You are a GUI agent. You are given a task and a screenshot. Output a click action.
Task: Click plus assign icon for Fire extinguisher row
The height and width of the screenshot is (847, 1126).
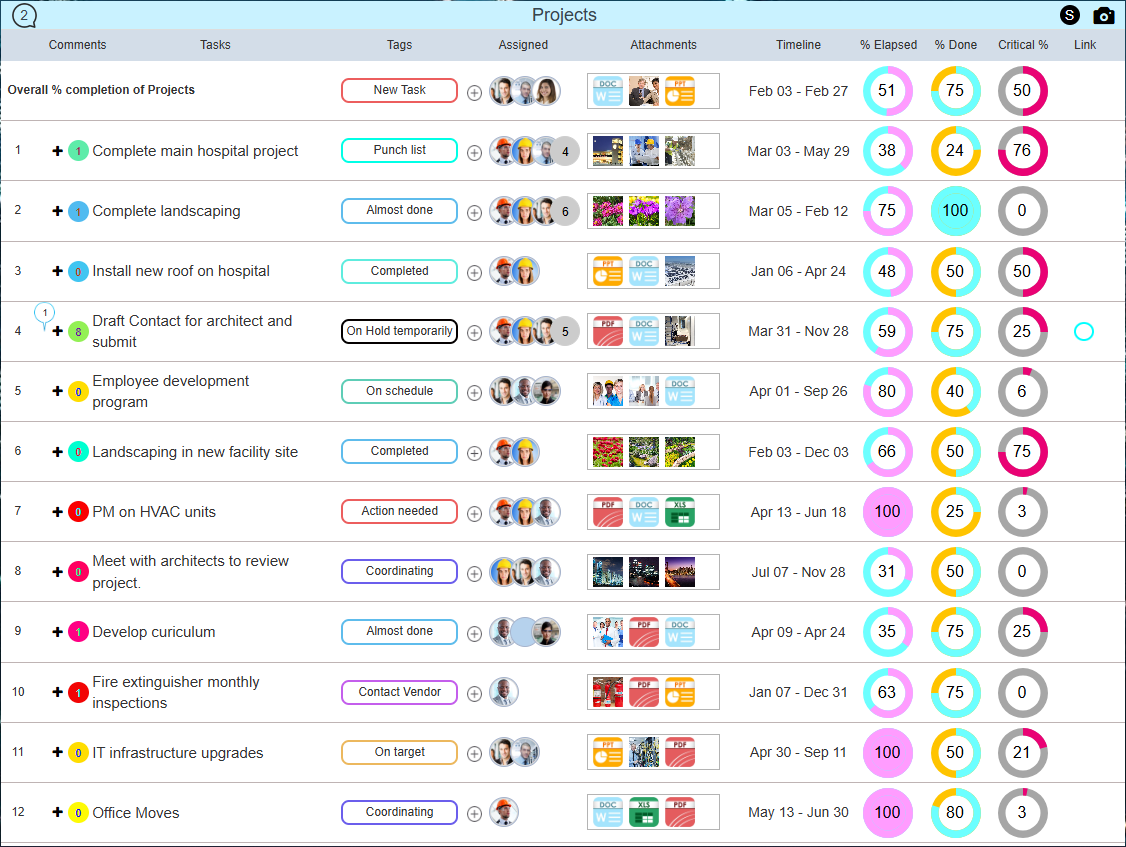474,694
